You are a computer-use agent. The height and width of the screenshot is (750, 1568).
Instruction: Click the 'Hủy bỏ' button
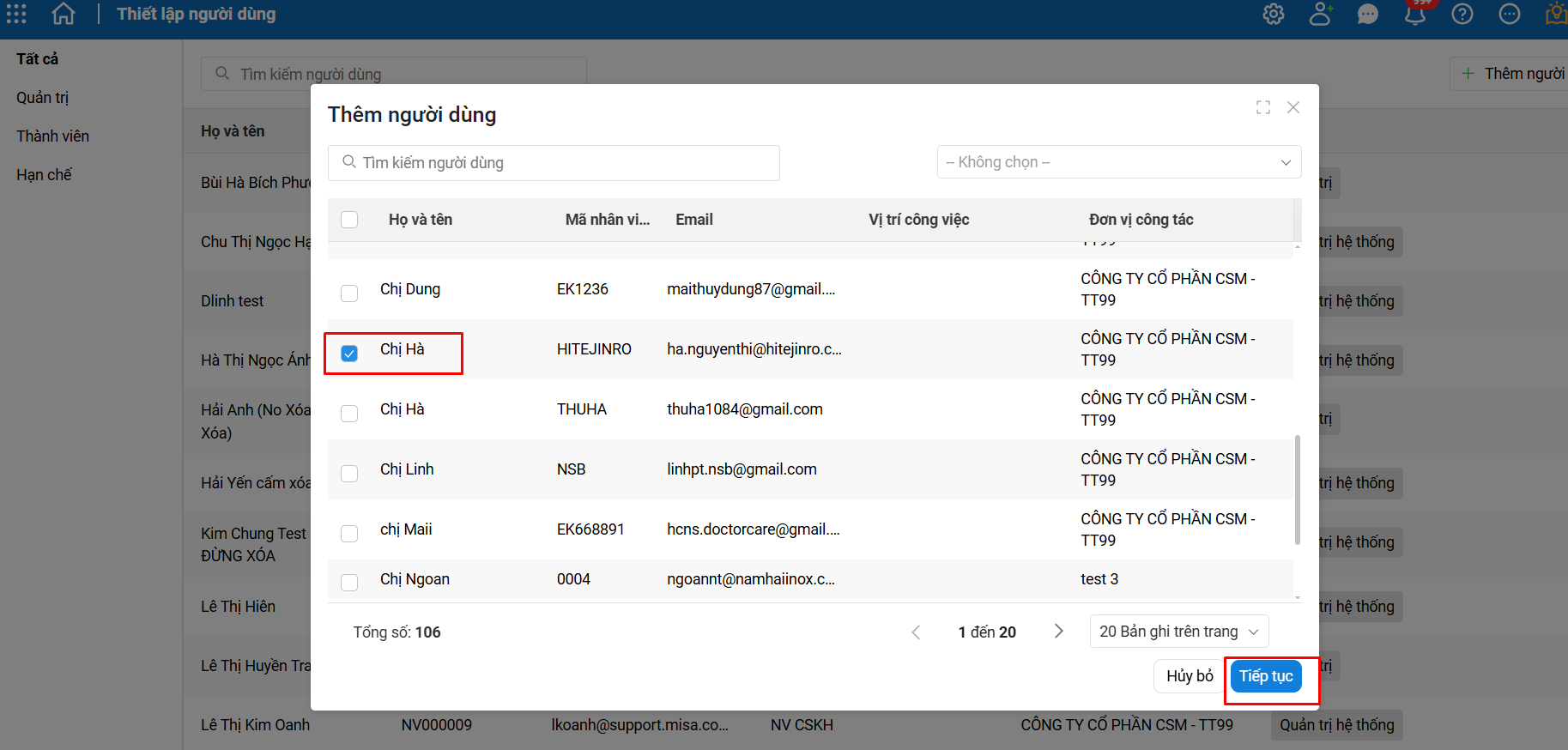pos(1189,676)
